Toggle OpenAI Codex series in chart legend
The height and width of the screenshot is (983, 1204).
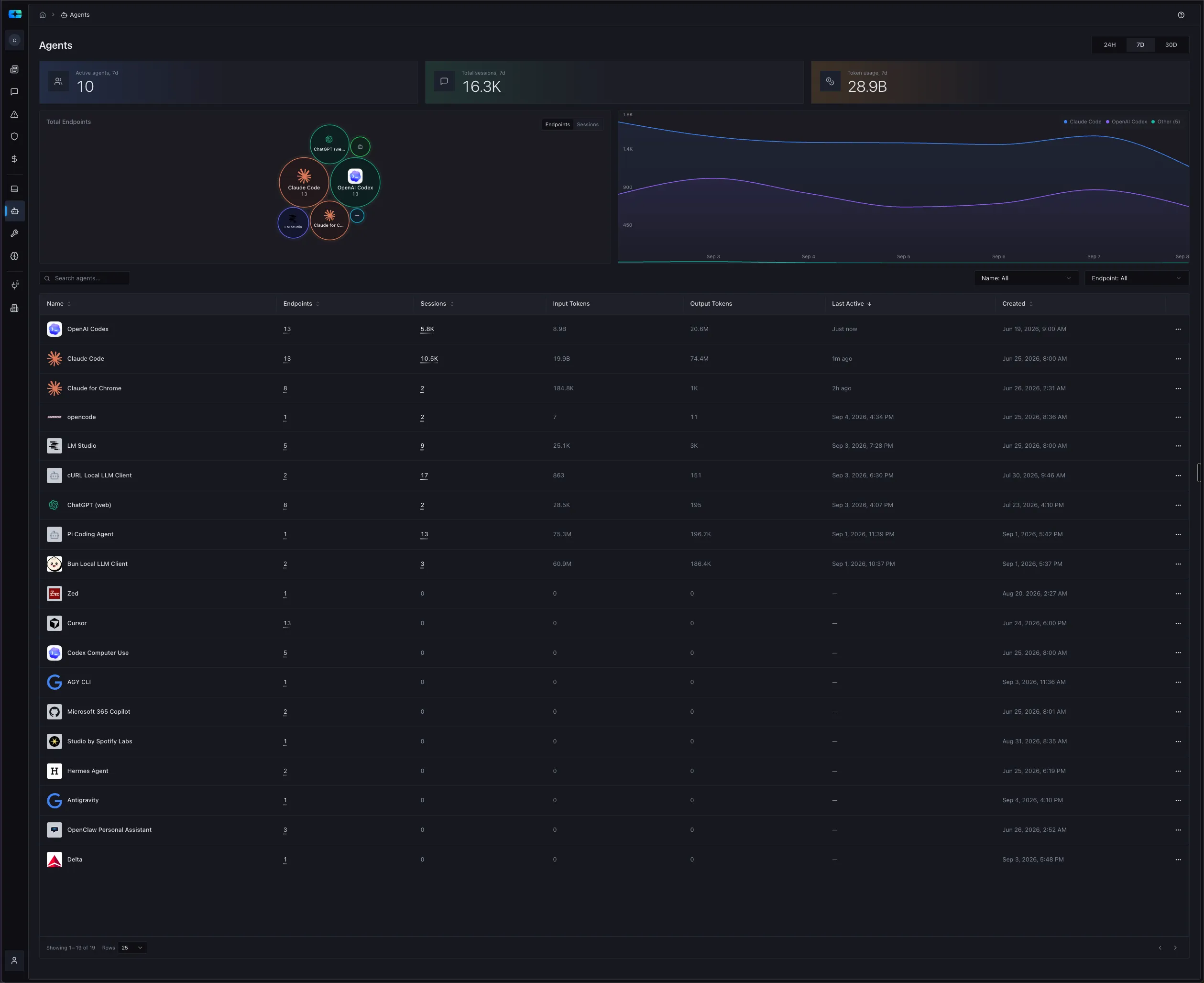coord(1127,122)
